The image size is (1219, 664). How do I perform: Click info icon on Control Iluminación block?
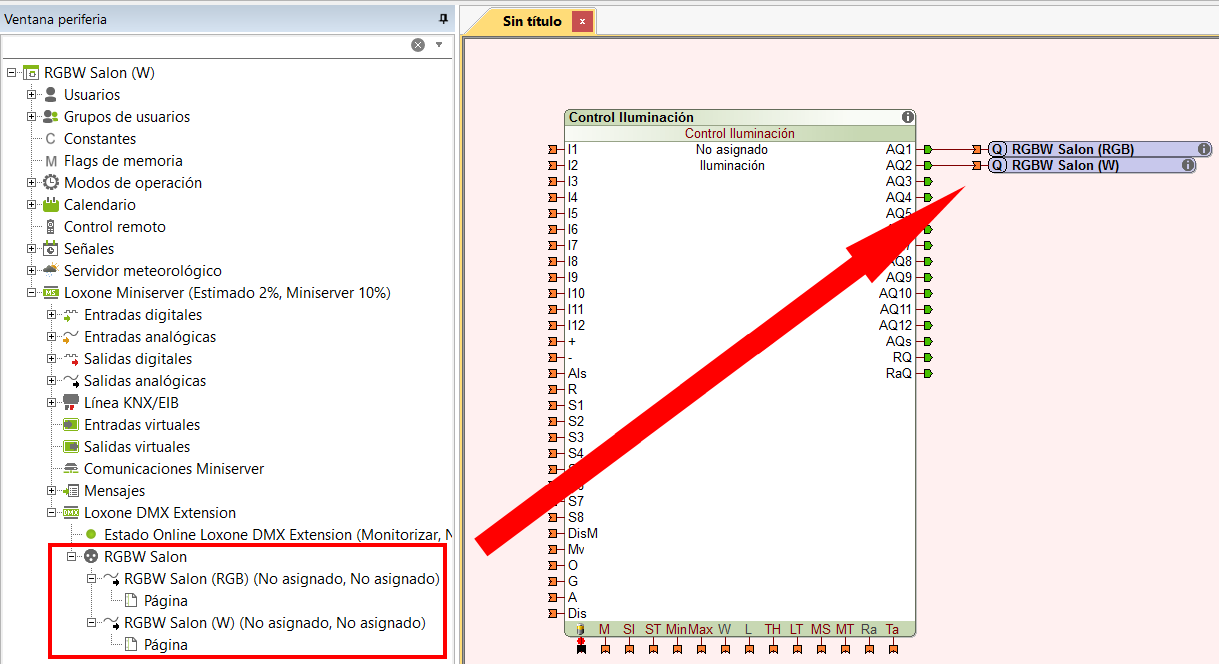pos(907,117)
